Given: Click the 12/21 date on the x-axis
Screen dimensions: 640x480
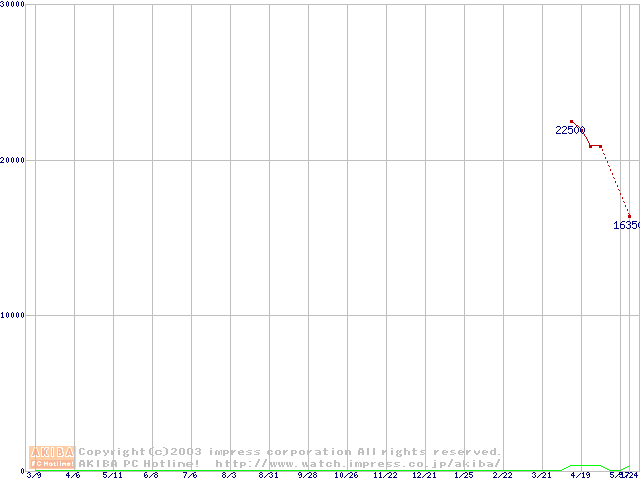Looking at the screenshot, I should click(x=424, y=476).
